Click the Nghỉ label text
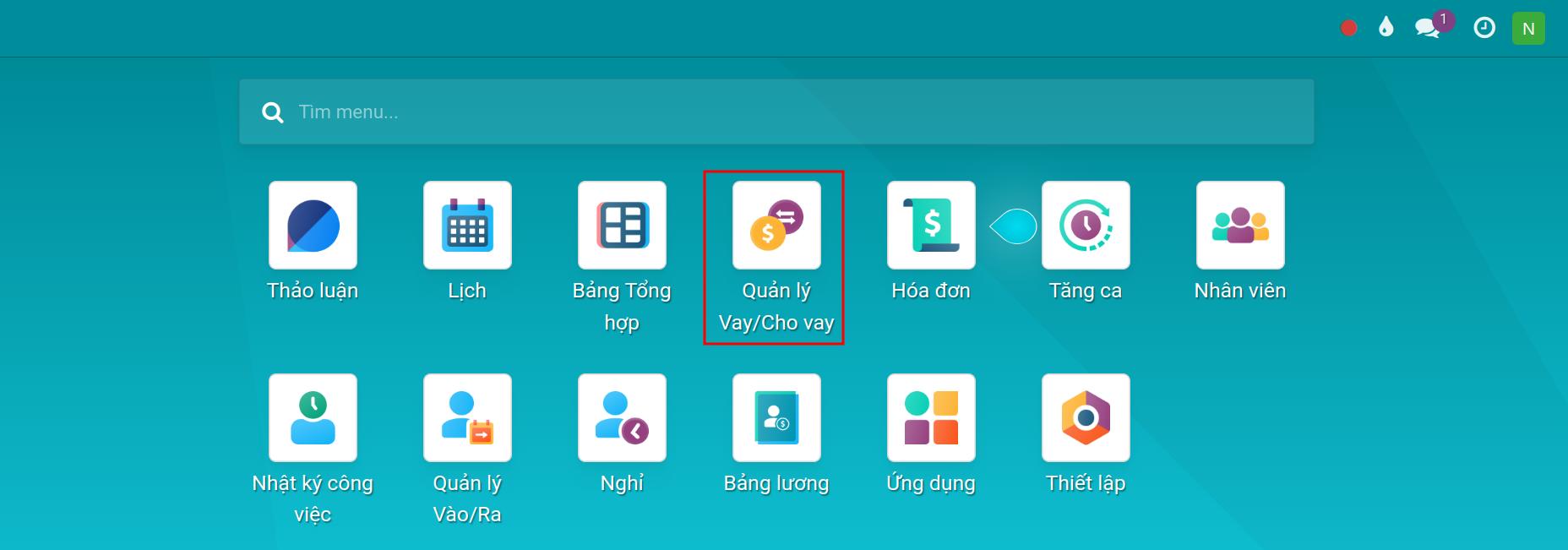Image resolution: width=1568 pixels, height=550 pixels. [622, 483]
